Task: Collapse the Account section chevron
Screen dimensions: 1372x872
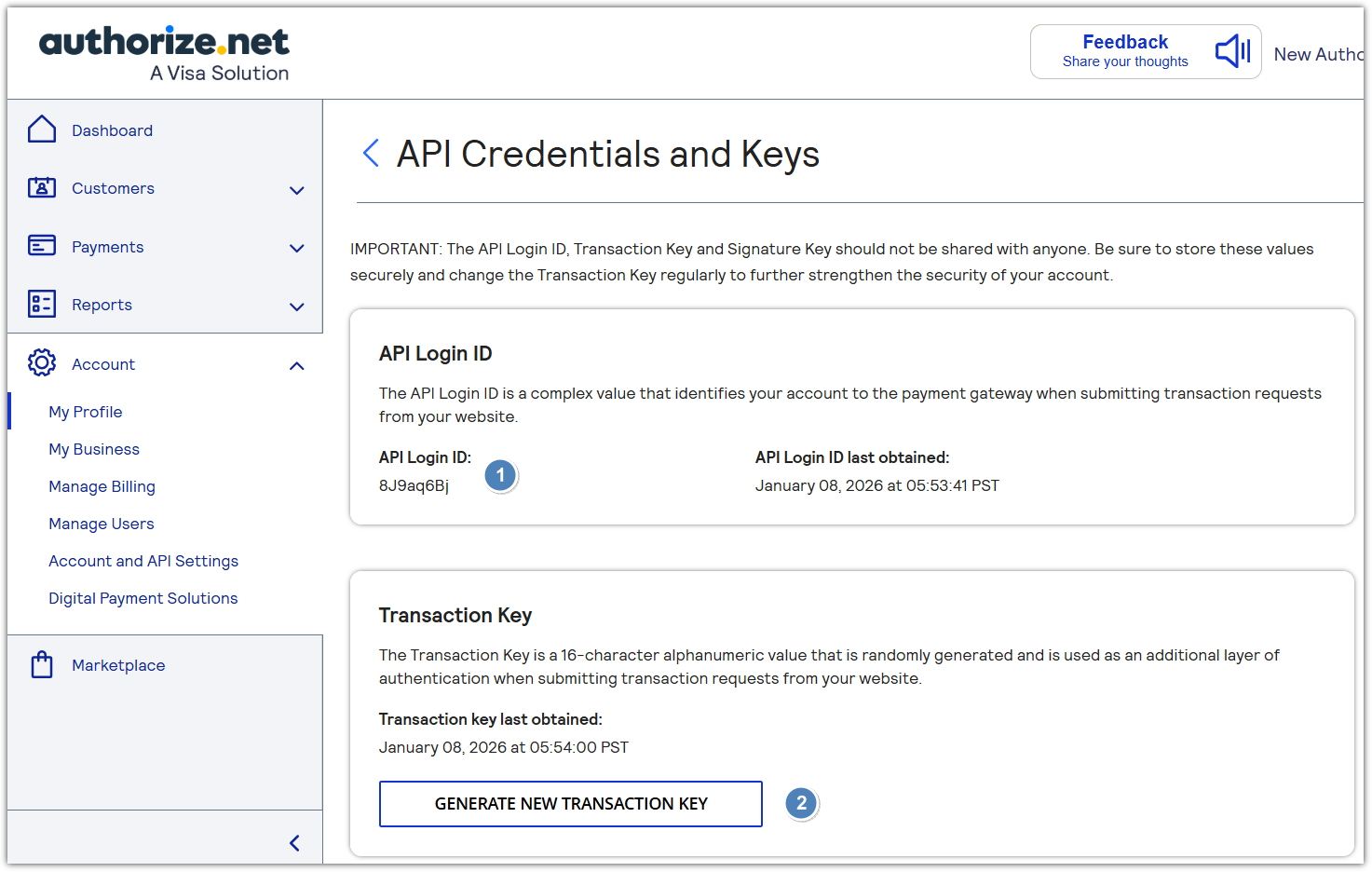Action: coord(297,366)
